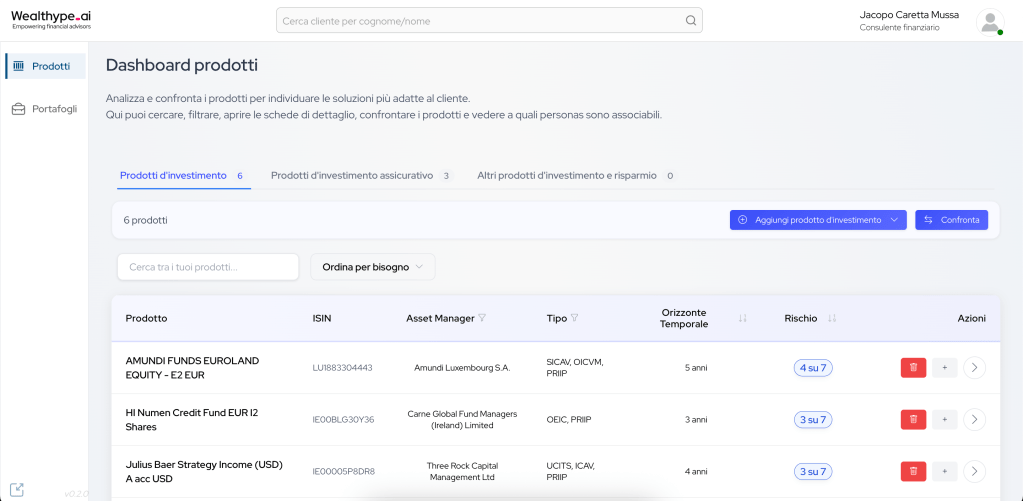
Task: Focus the Cerca tra i tuoi prodotti field
Action: [208, 267]
